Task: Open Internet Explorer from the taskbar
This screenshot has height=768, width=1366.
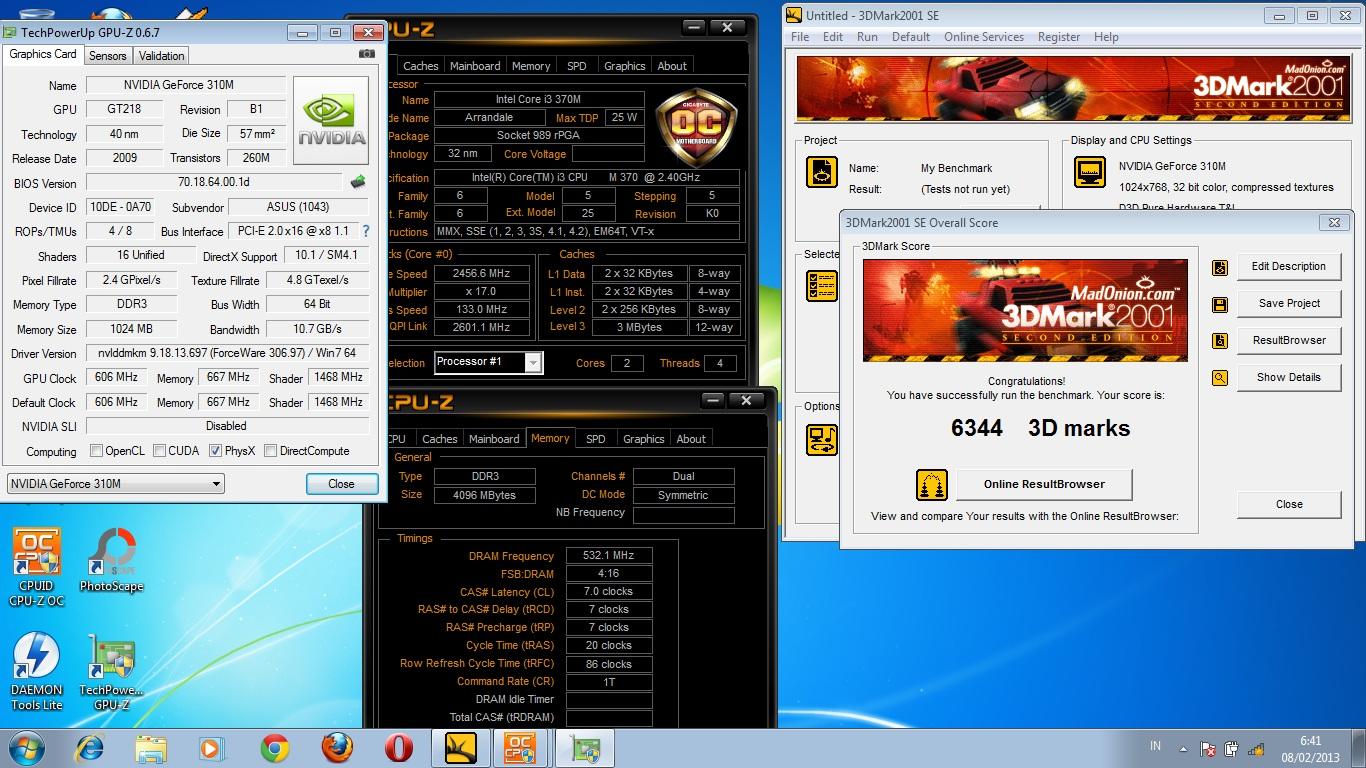Action: (x=90, y=748)
